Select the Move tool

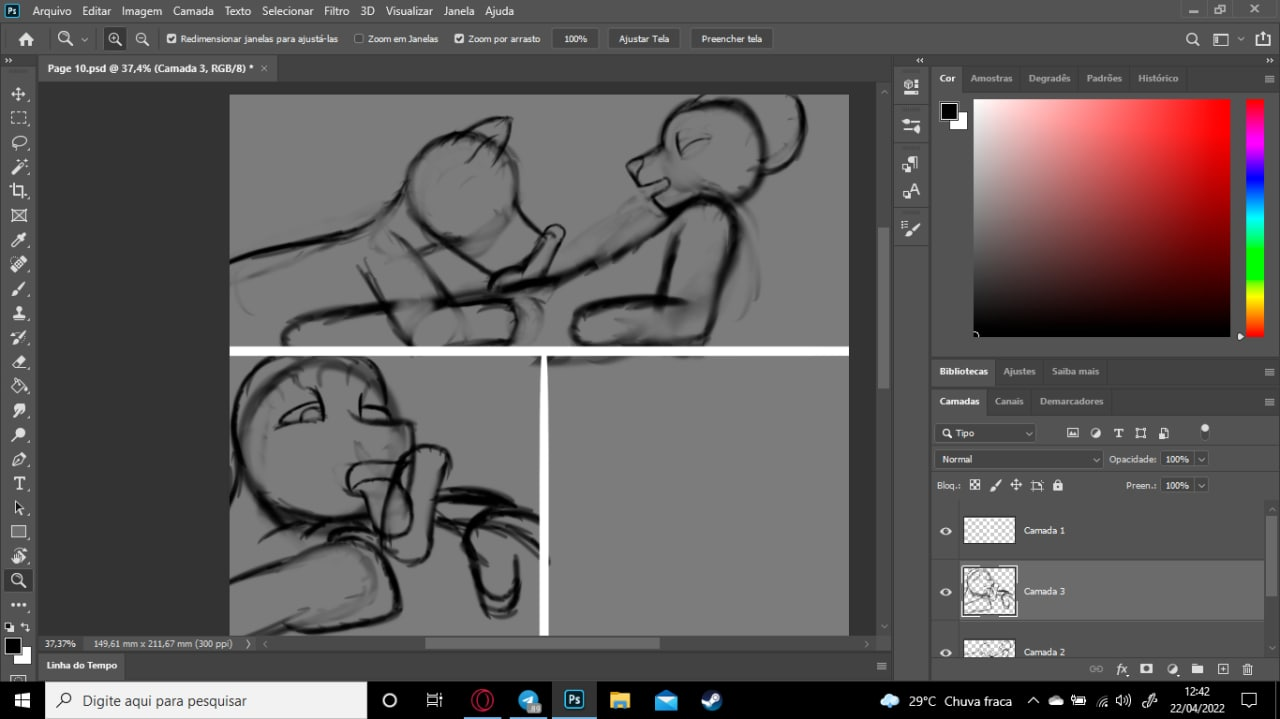pos(18,93)
